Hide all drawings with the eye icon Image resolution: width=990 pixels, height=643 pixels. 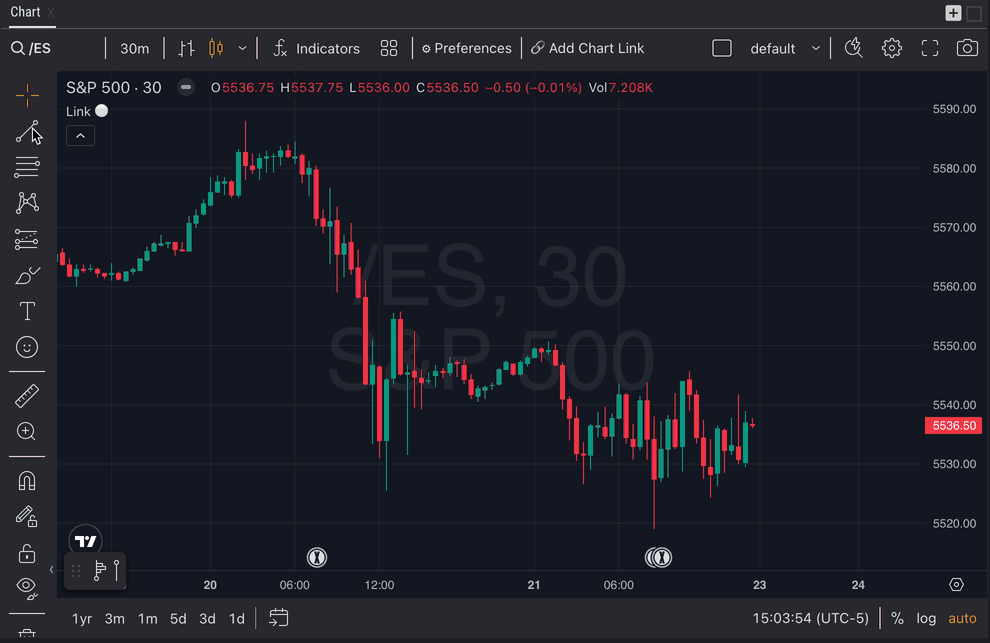point(27,585)
